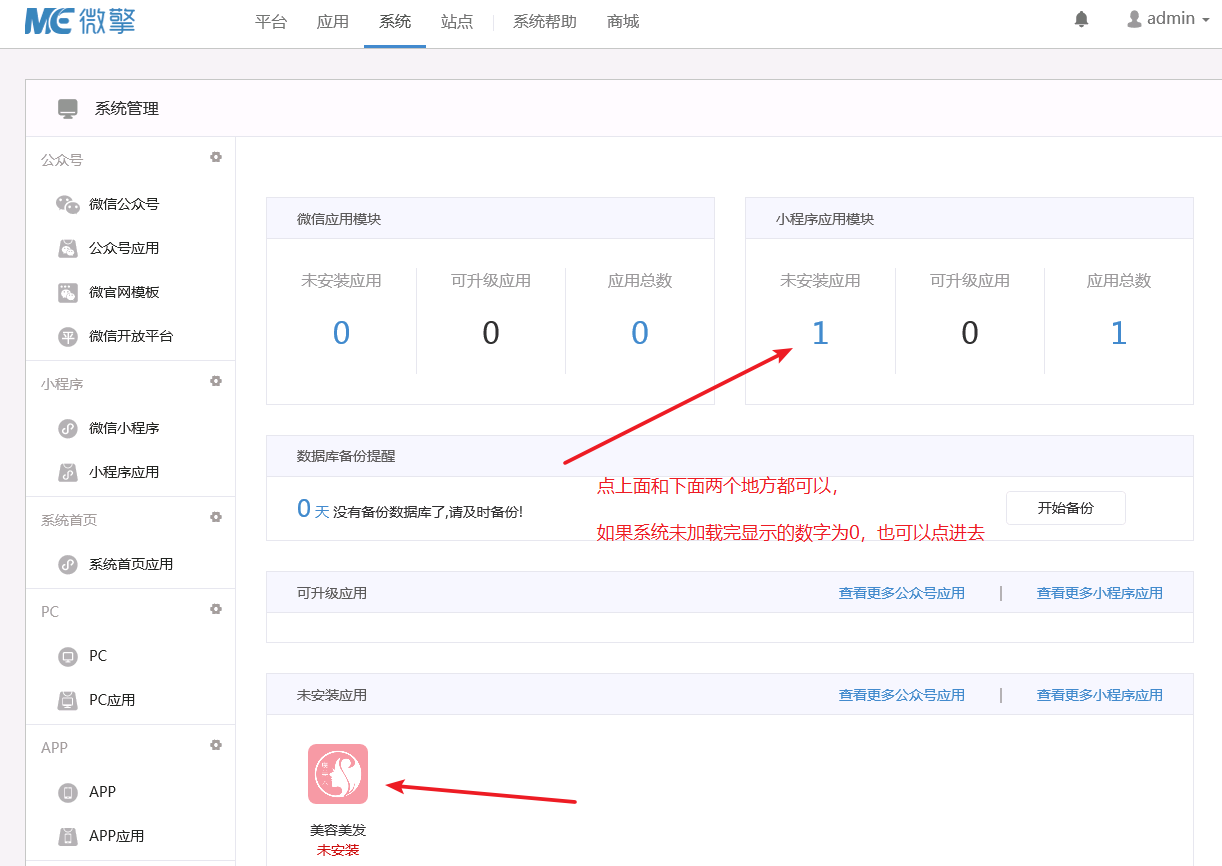This screenshot has height=866, width=1222.
Task: Open 商城 in top menu
Action: (623, 21)
